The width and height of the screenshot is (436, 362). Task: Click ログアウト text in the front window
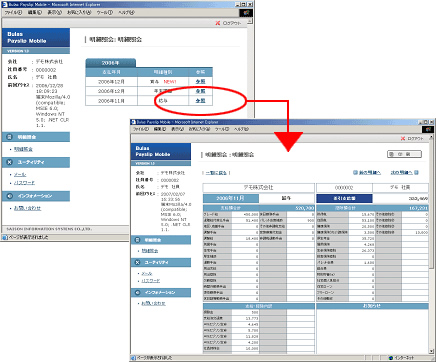[x=415, y=138]
